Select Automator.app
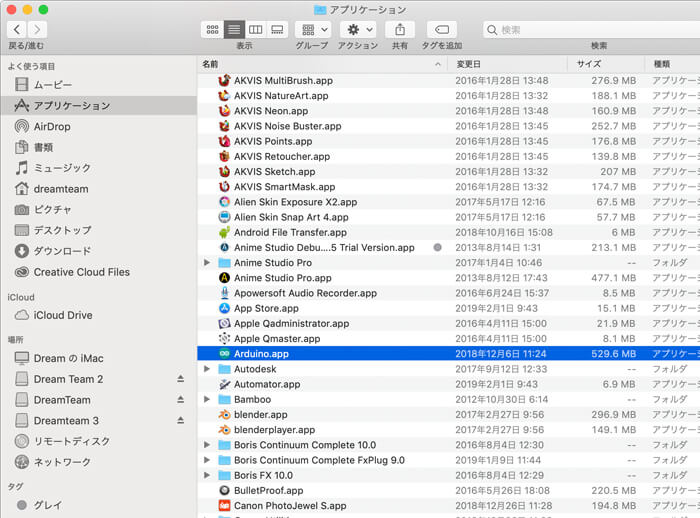Screen dimensions: 700x518 [449, 384]
